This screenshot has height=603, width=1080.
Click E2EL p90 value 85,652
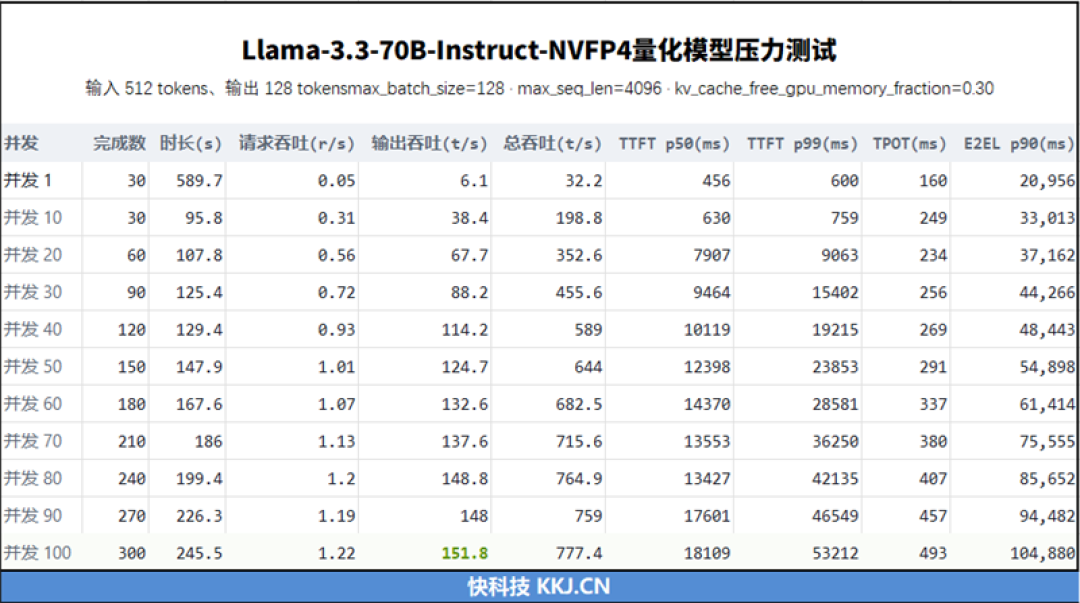[1047, 479]
